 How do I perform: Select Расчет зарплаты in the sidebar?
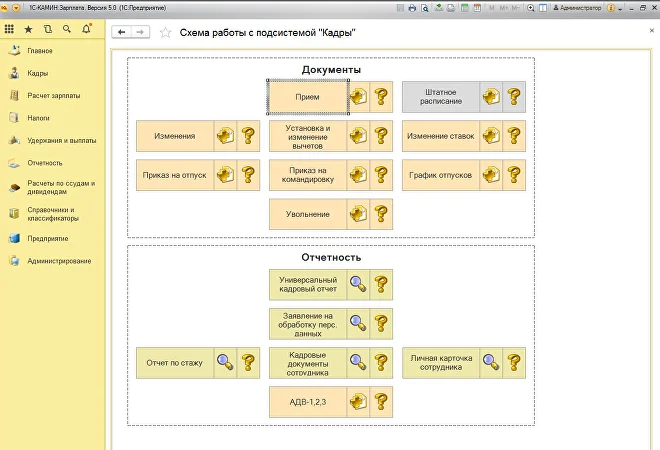point(54,95)
